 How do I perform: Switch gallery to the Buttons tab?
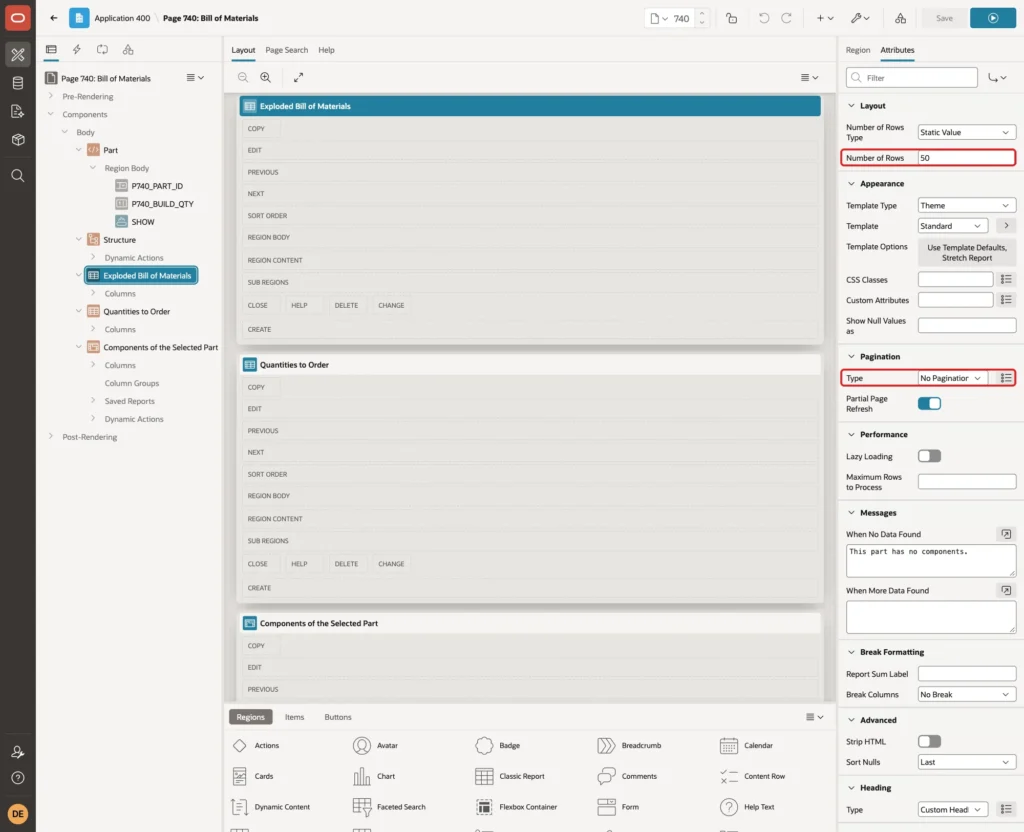coord(338,717)
